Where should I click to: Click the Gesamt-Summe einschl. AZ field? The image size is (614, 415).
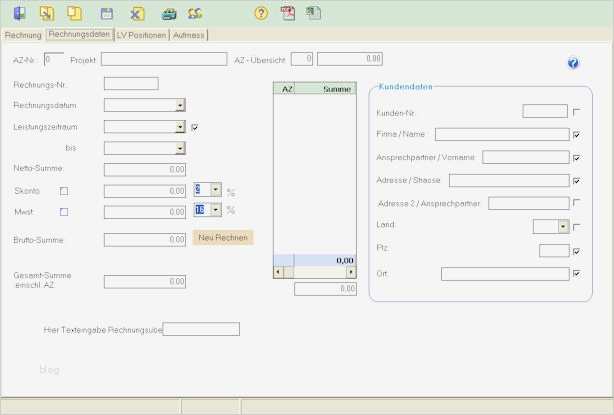(x=145, y=281)
